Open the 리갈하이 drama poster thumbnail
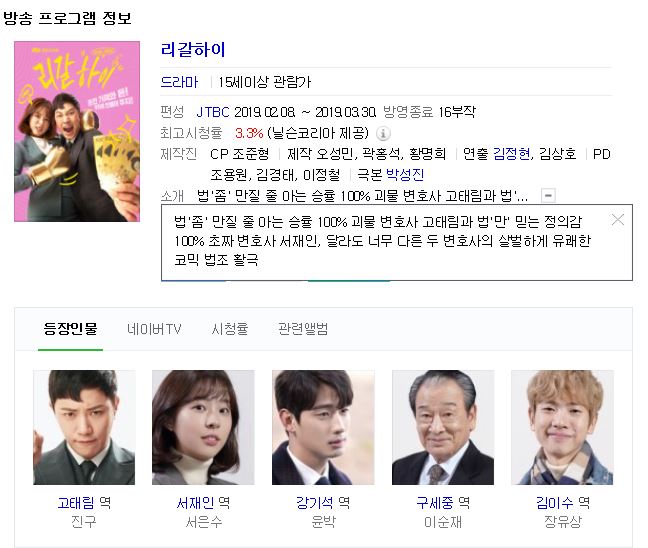This screenshot has width=648, height=548. coord(77,131)
